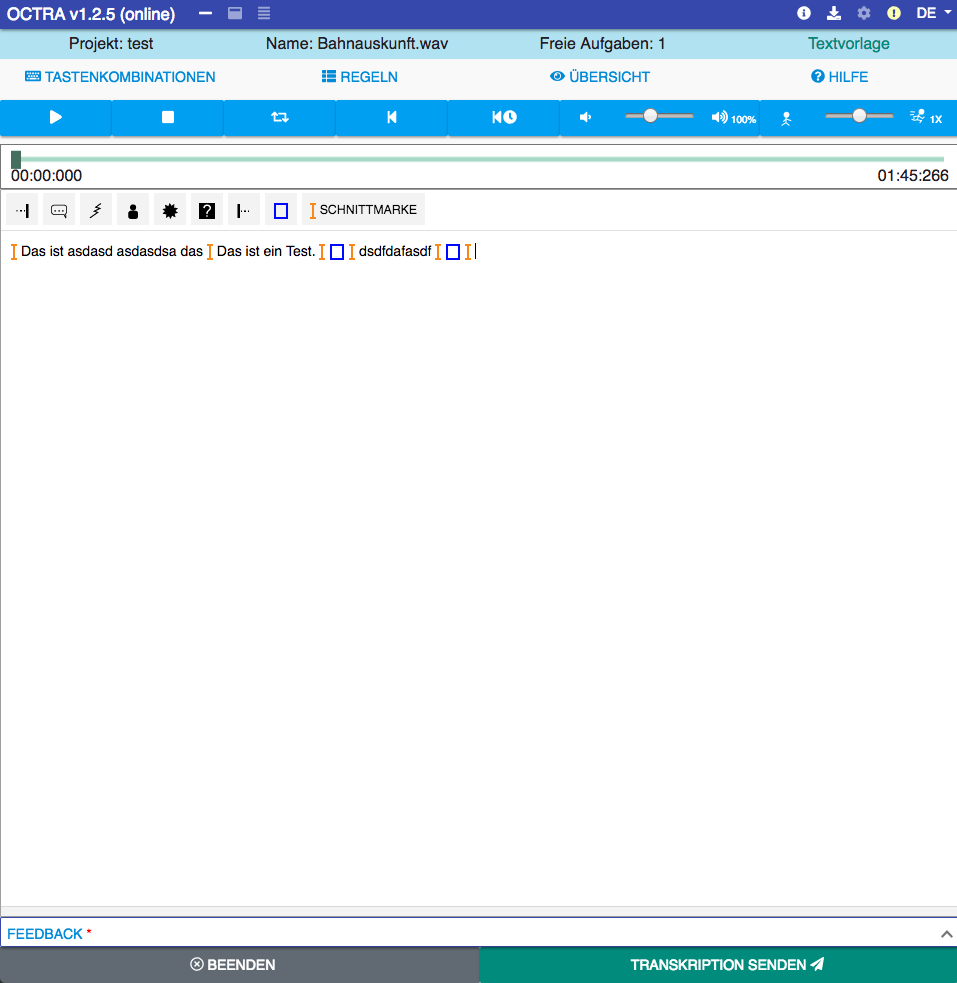Insert the unintelligible question mark marker
This screenshot has width=957, height=983.
[206, 209]
